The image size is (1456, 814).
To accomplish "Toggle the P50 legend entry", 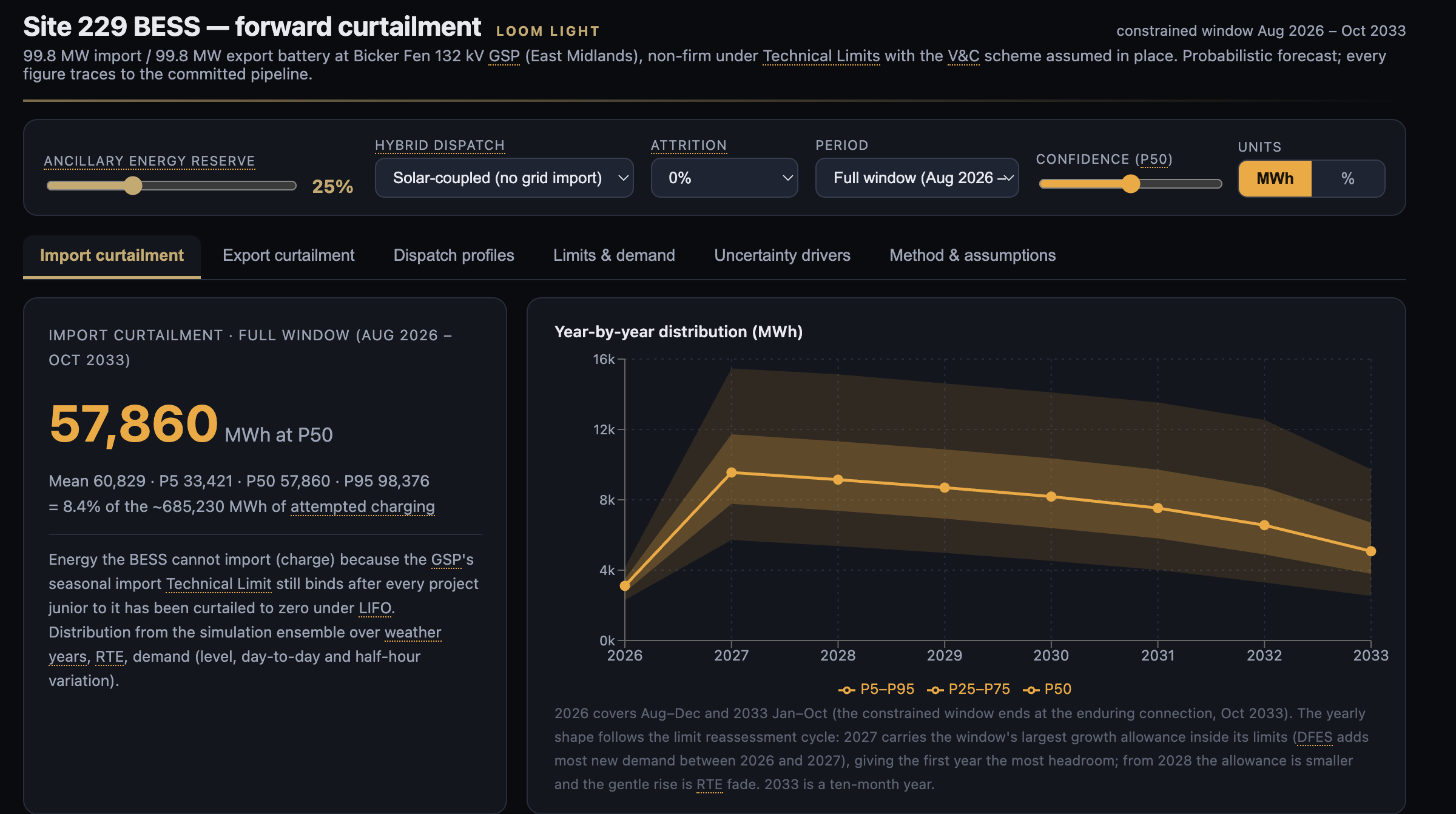I will [x=1047, y=689].
